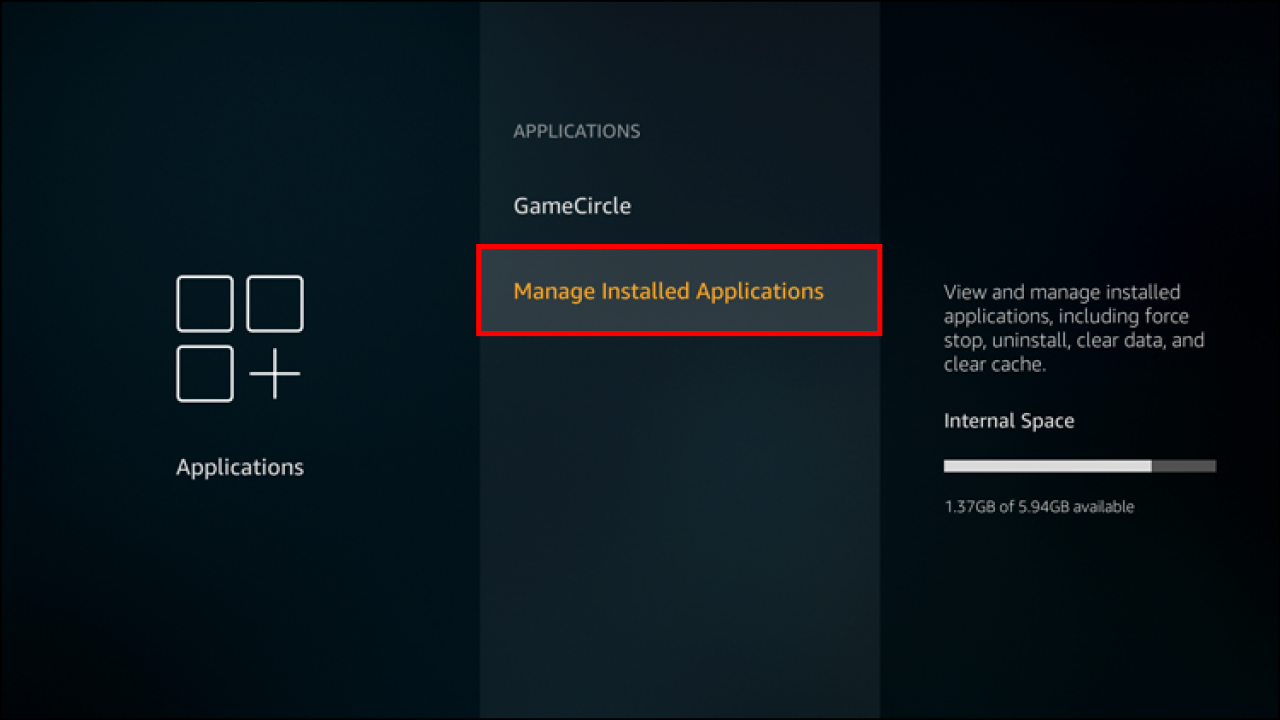Click the Internal Space storage bar

1079,465
